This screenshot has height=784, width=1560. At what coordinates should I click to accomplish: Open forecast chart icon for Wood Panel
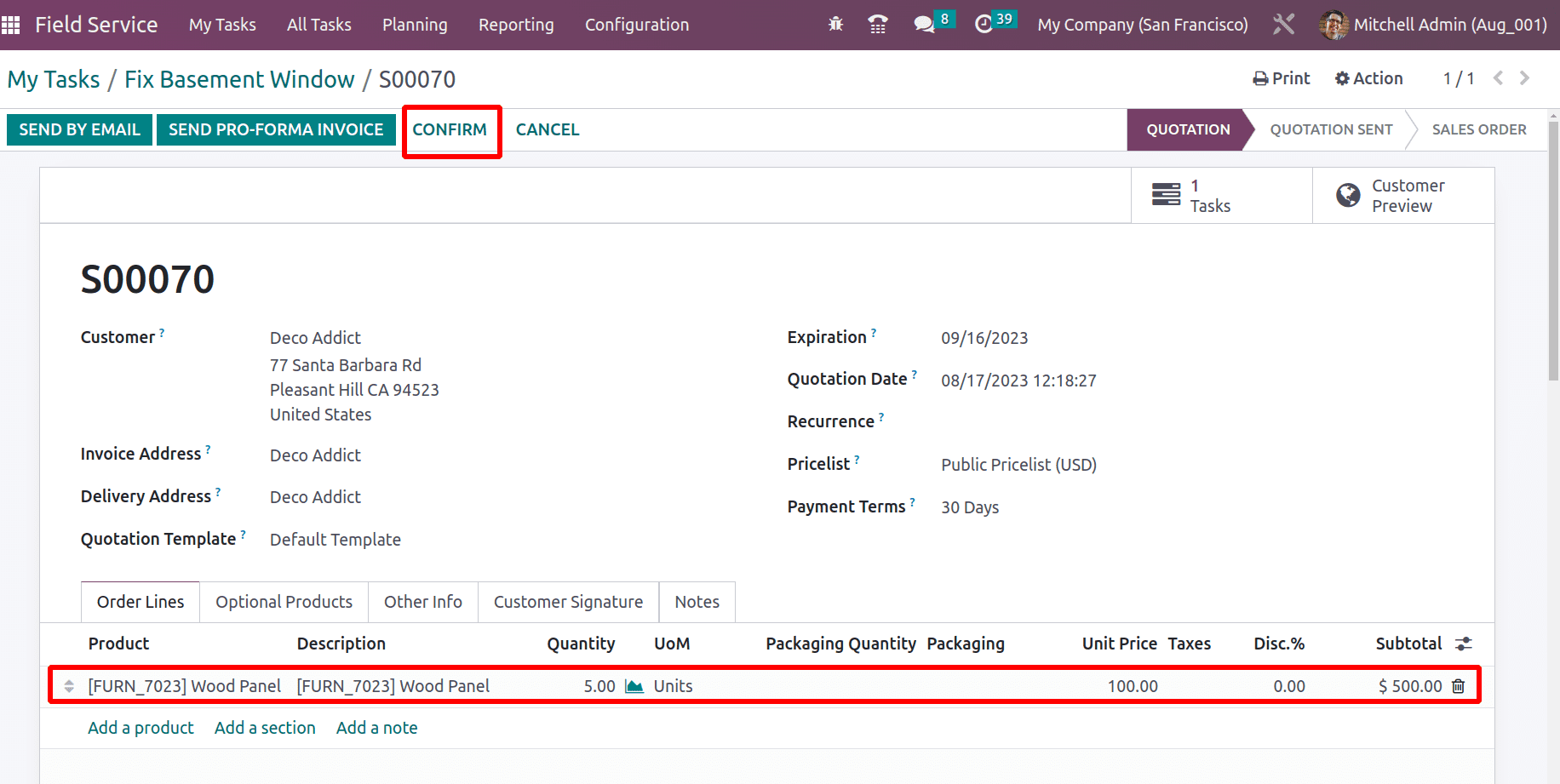pos(634,686)
